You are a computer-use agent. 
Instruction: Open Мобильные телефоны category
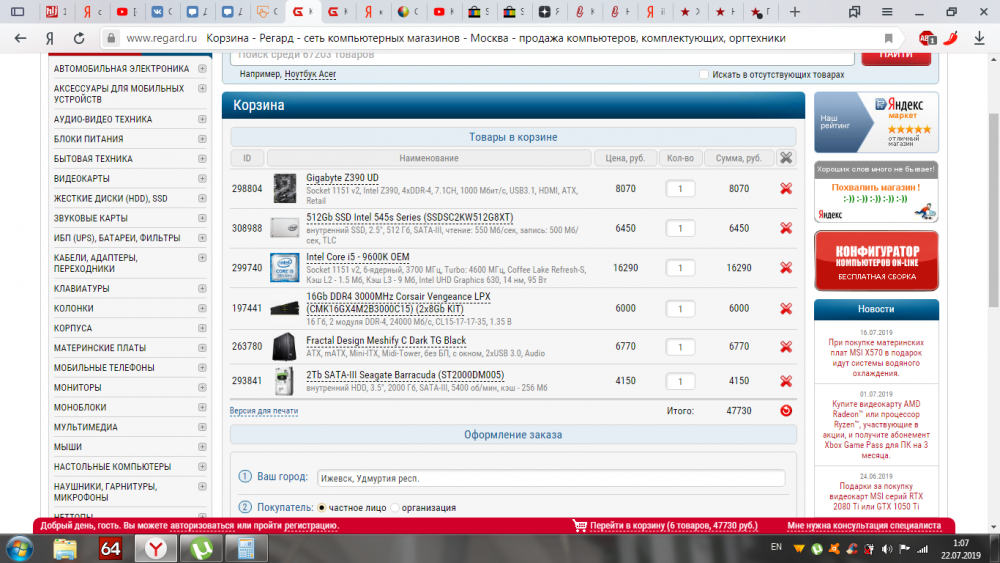(104, 368)
